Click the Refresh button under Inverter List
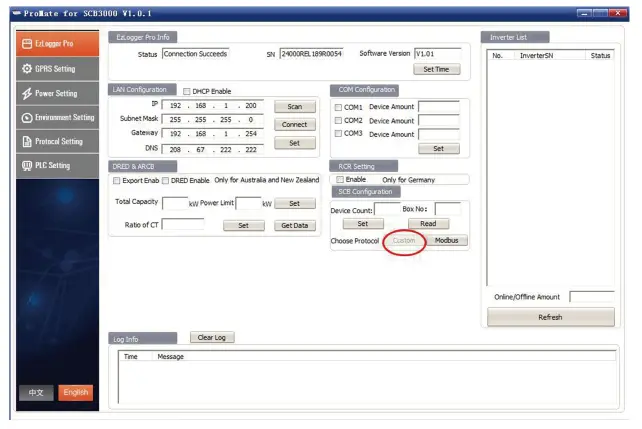This screenshot has width=642, height=429. click(551, 317)
